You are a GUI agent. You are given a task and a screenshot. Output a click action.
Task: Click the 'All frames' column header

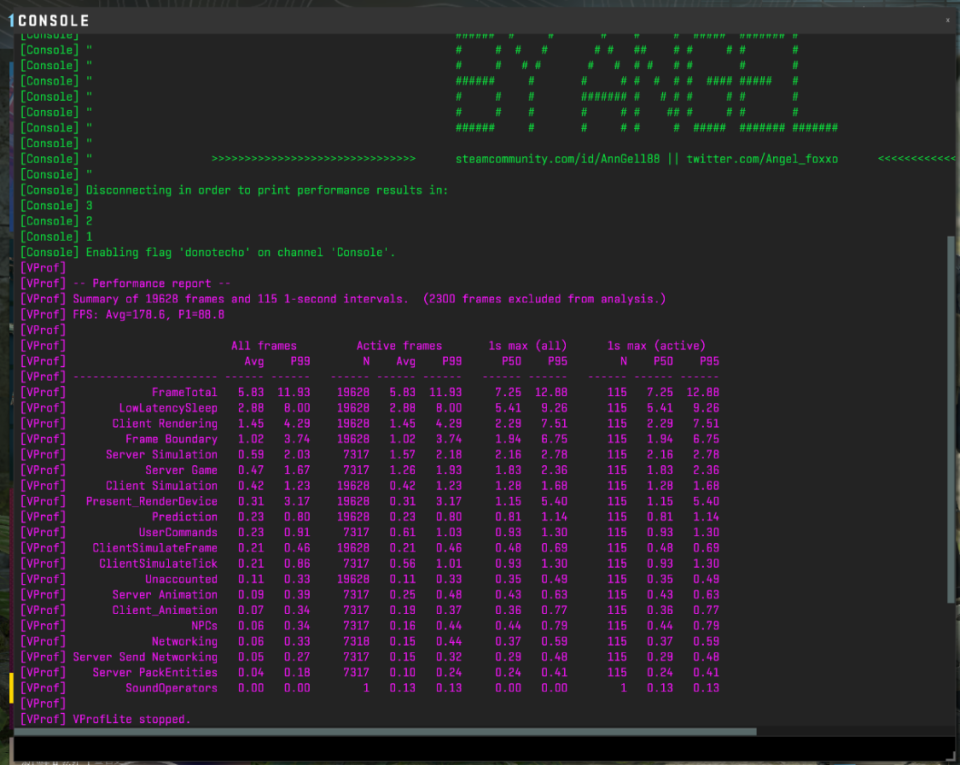(264, 346)
